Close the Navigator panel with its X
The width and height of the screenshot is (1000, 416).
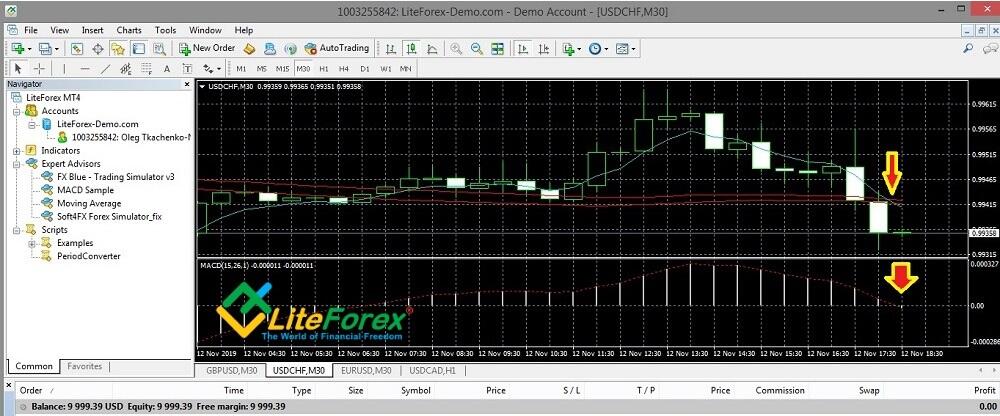(187, 84)
